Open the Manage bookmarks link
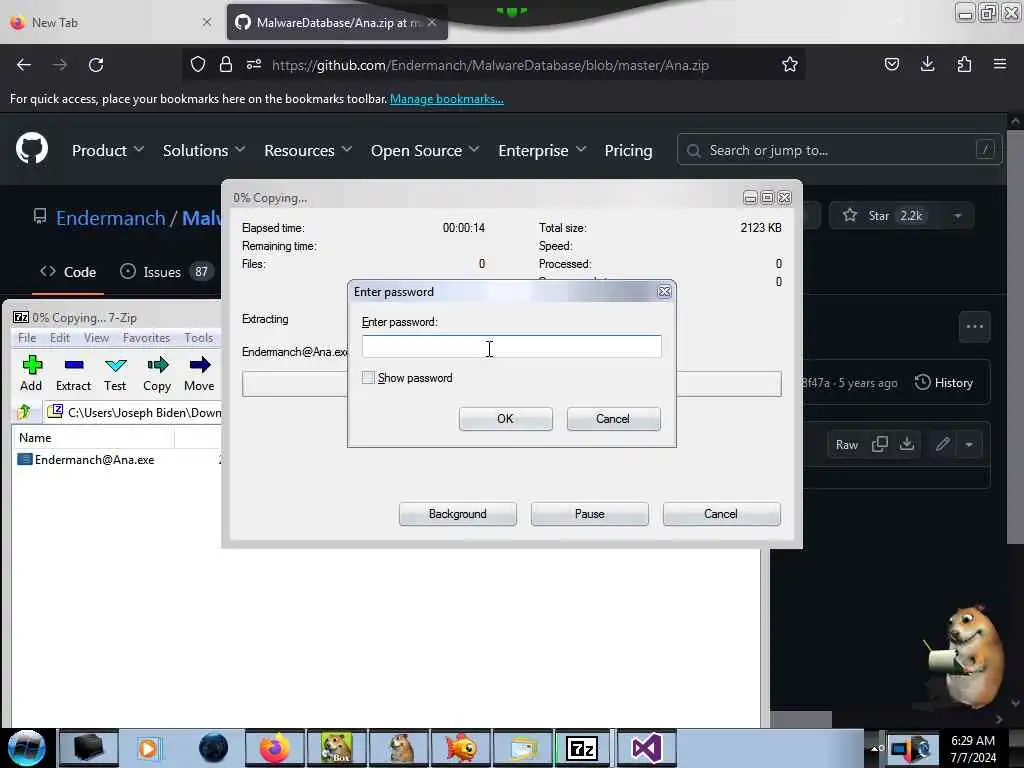The image size is (1024, 768). click(447, 99)
